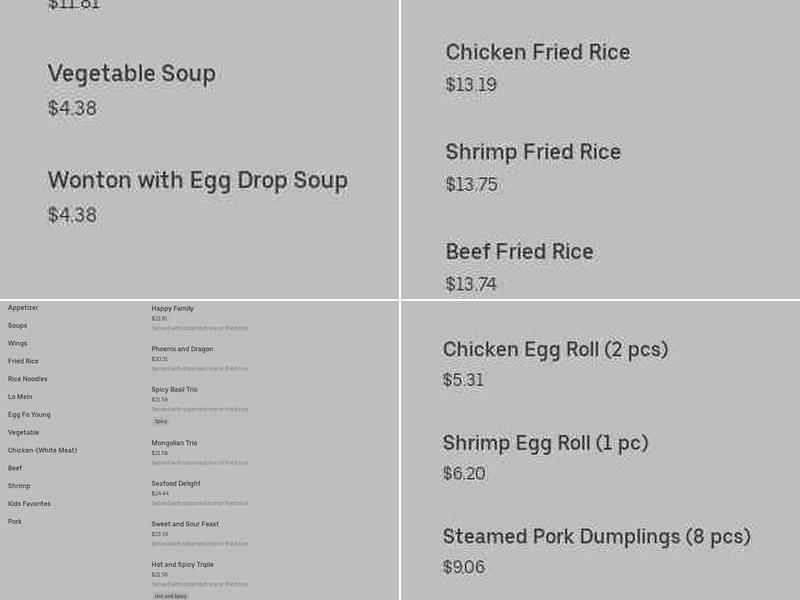Click Steamed Pork Dumplings (8 pcs)
800x600 pixels.
pyautogui.click(x=596, y=536)
